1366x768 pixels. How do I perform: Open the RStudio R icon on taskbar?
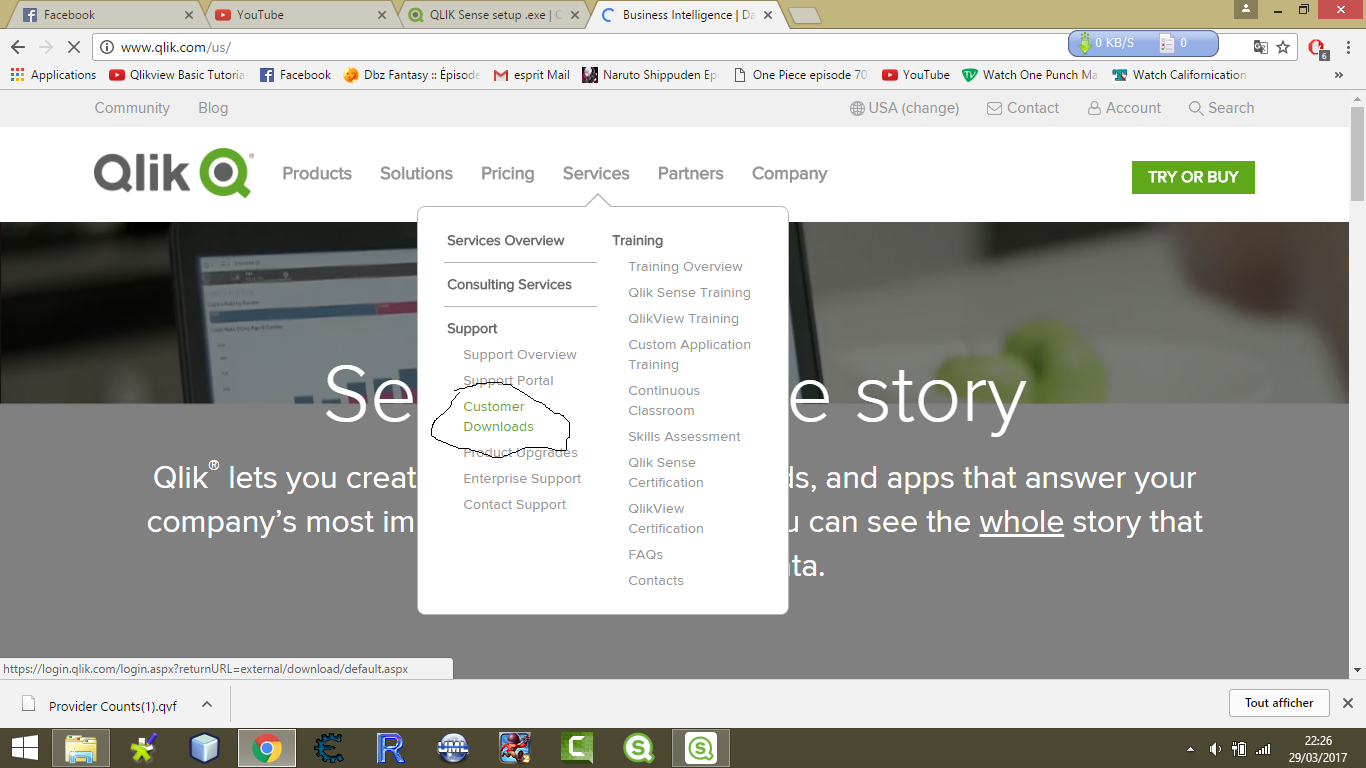tap(390, 748)
